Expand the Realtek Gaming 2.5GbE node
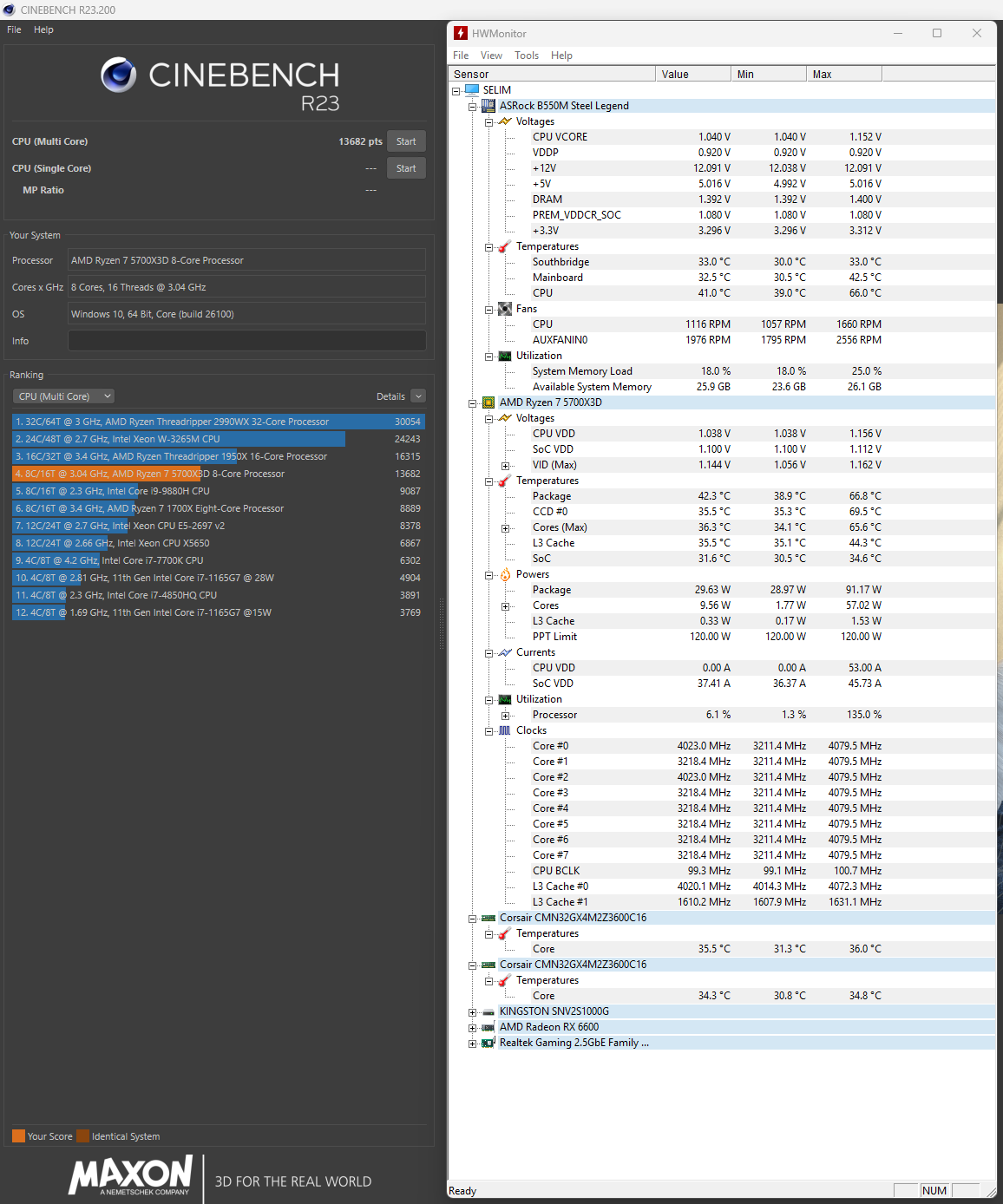The image size is (1003, 1204). pos(473,1044)
